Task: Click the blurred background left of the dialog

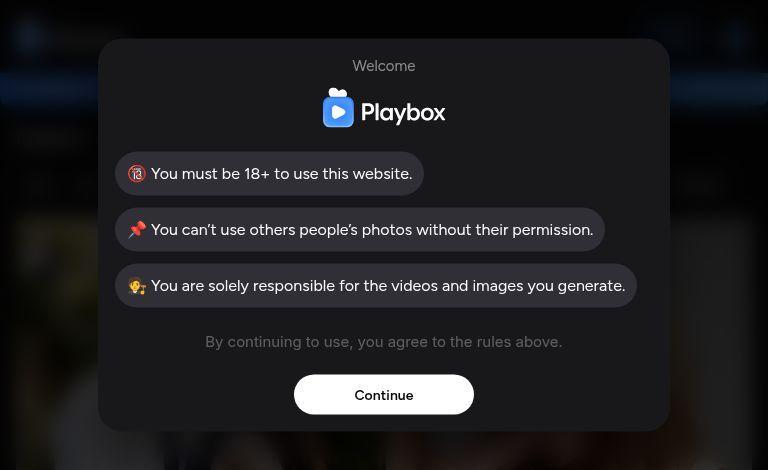Action: [x=49, y=294]
